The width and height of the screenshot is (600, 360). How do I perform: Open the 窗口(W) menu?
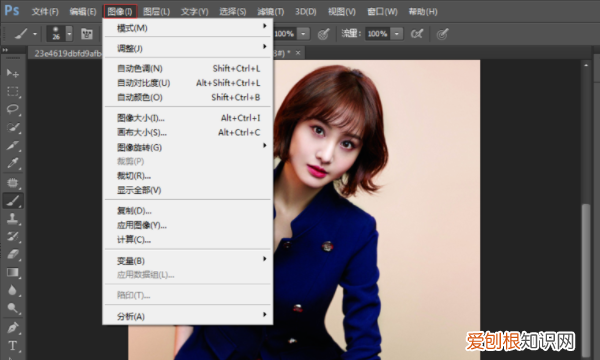(382, 11)
